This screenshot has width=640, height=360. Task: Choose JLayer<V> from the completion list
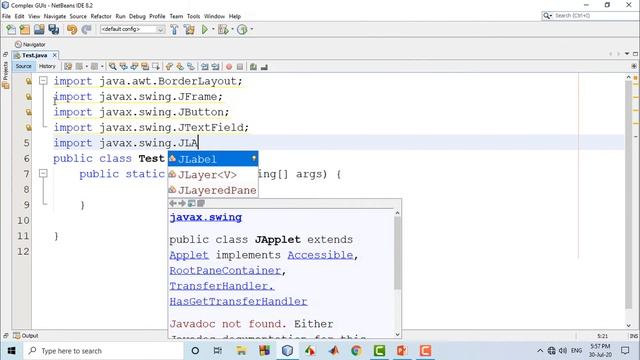213,175
